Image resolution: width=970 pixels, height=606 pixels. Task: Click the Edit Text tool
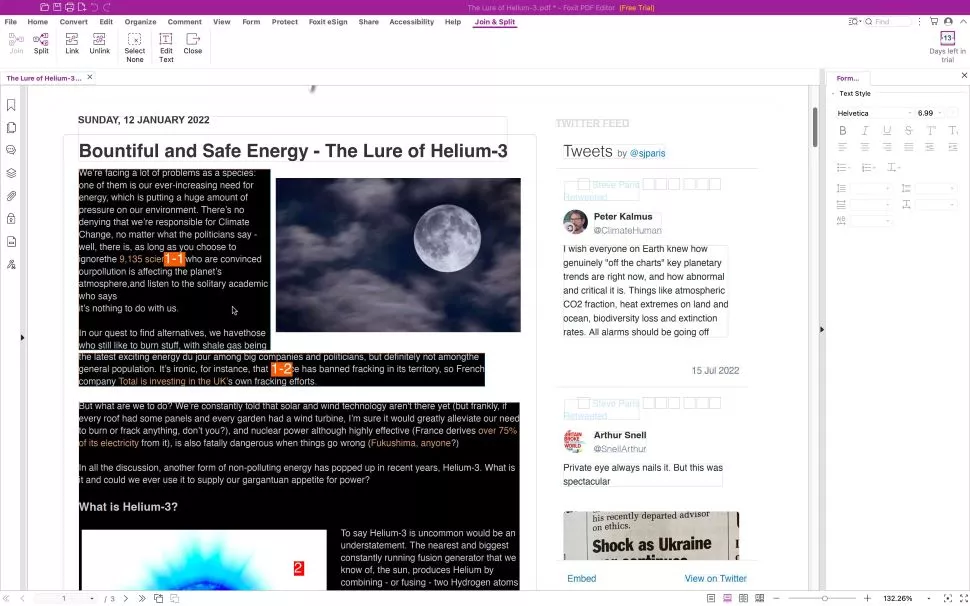coord(166,48)
